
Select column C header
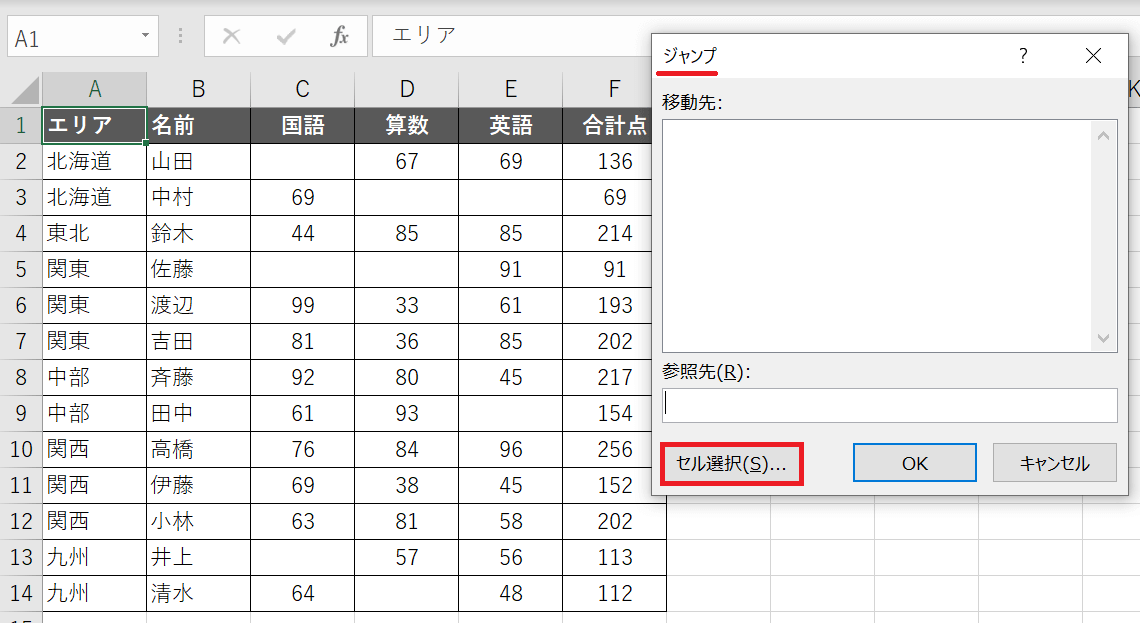click(x=303, y=89)
